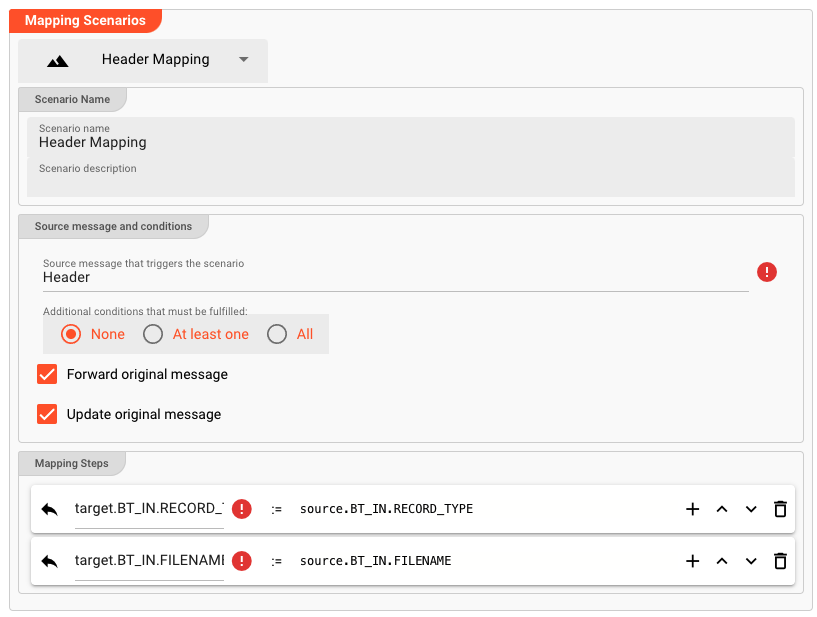Select the None condition radio button

pyautogui.click(x=71, y=334)
